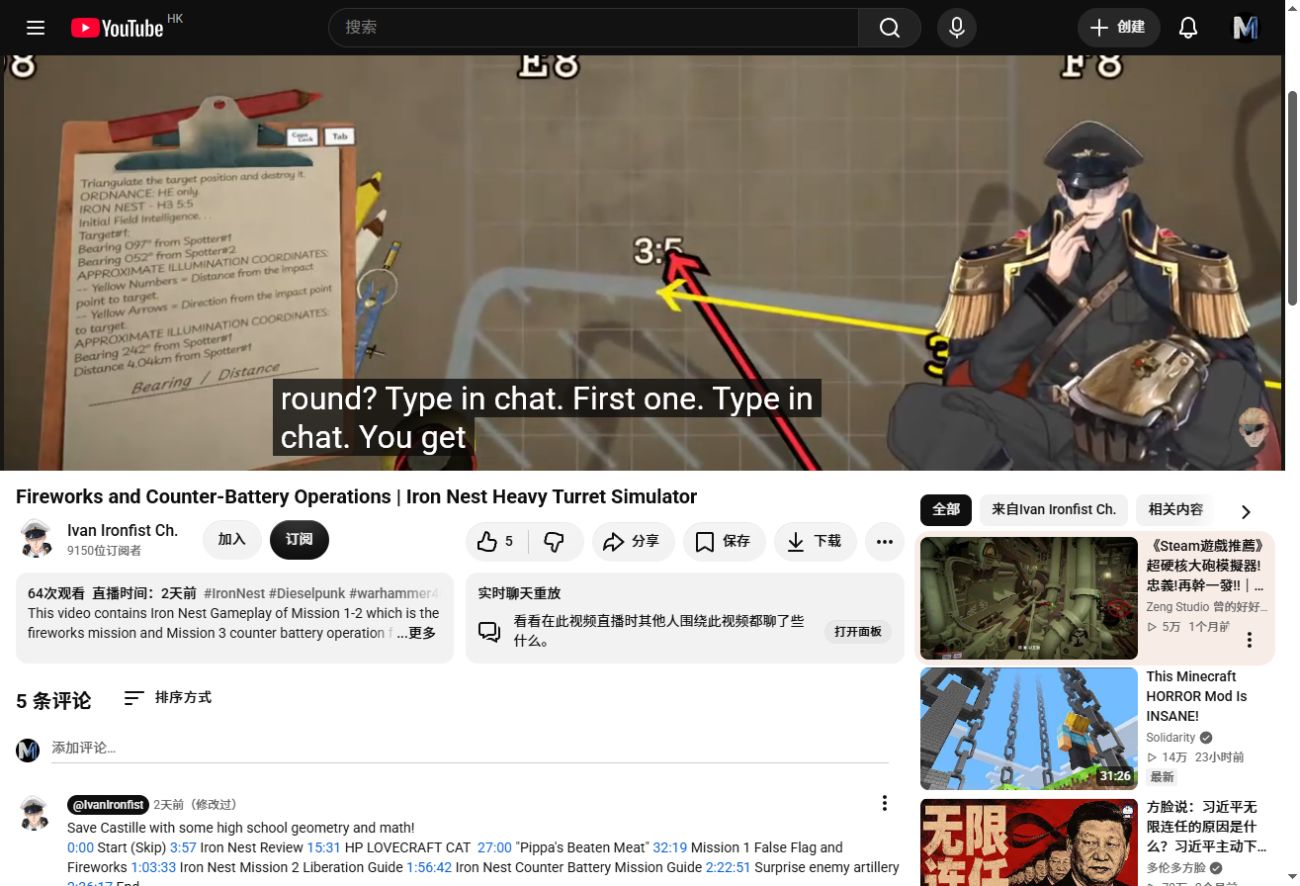Open the Ivan Ironfist Ch. channel name
The width and height of the screenshot is (1300, 886).
[122, 530]
